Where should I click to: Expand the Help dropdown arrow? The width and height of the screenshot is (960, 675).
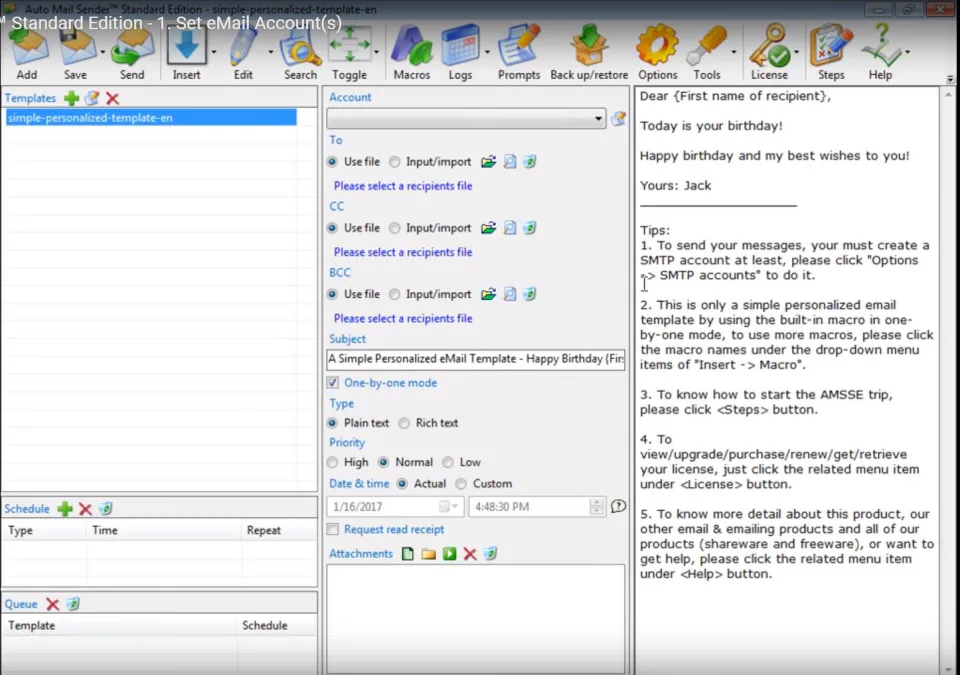coord(907,52)
